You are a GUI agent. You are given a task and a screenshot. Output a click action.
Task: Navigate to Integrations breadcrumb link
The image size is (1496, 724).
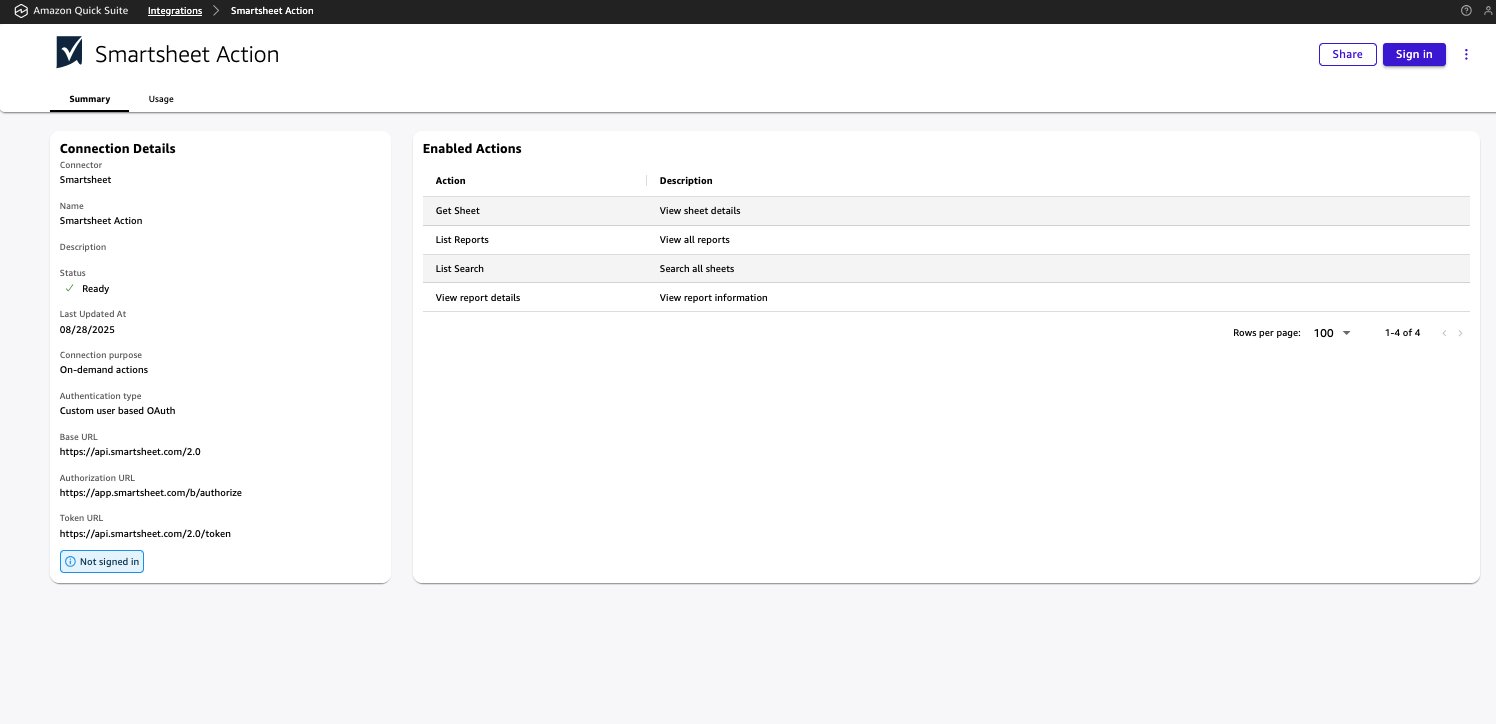[x=174, y=11]
